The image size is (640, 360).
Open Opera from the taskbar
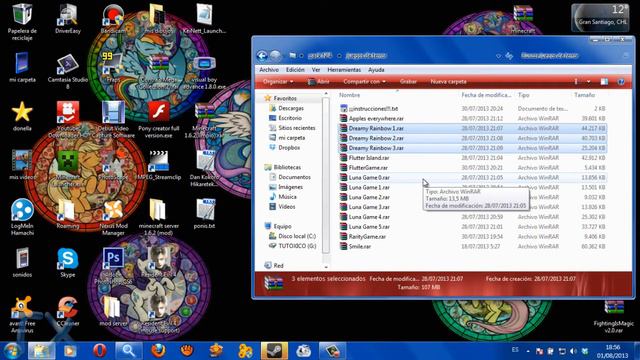[x=100, y=351]
